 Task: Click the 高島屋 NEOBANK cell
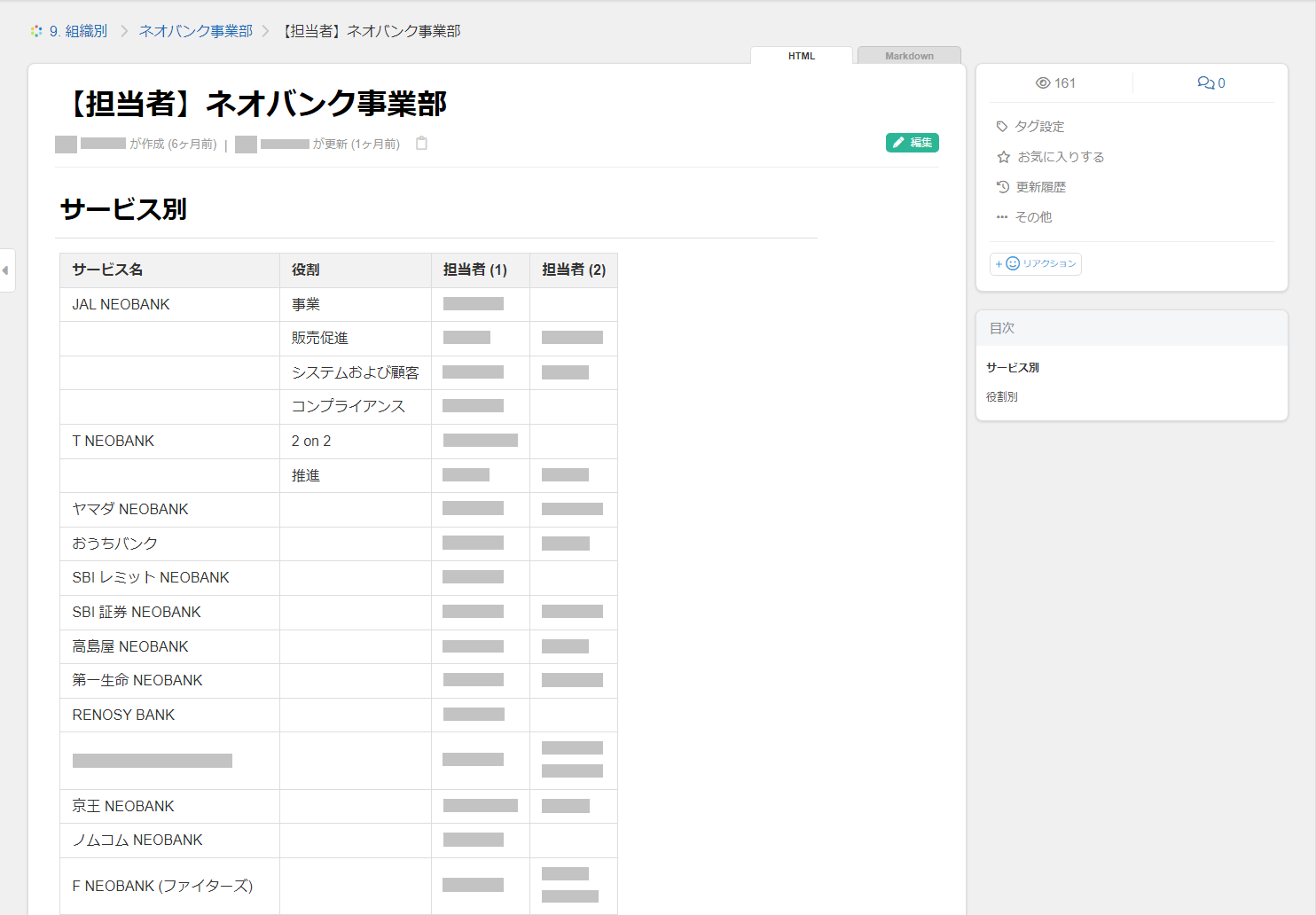[x=169, y=647]
